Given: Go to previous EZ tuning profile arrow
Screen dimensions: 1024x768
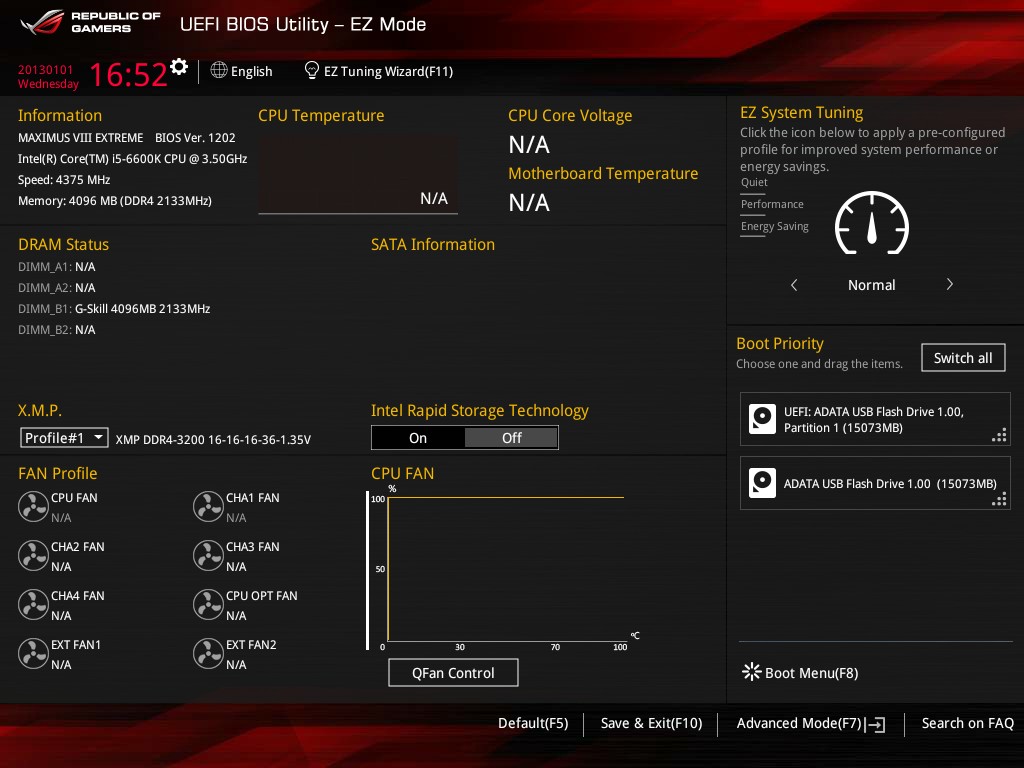Looking at the screenshot, I should [x=794, y=285].
